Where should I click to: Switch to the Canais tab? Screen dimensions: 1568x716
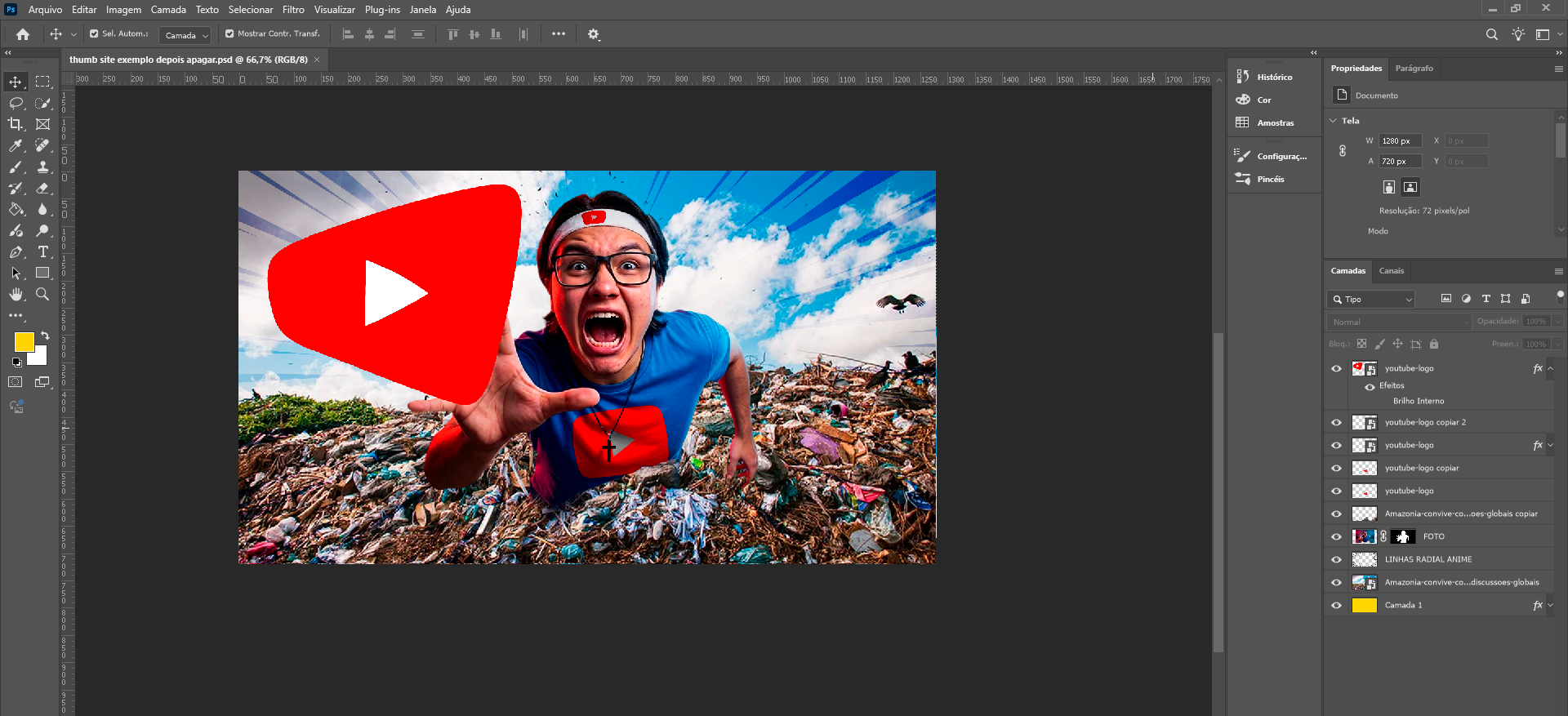point(1392,271)
